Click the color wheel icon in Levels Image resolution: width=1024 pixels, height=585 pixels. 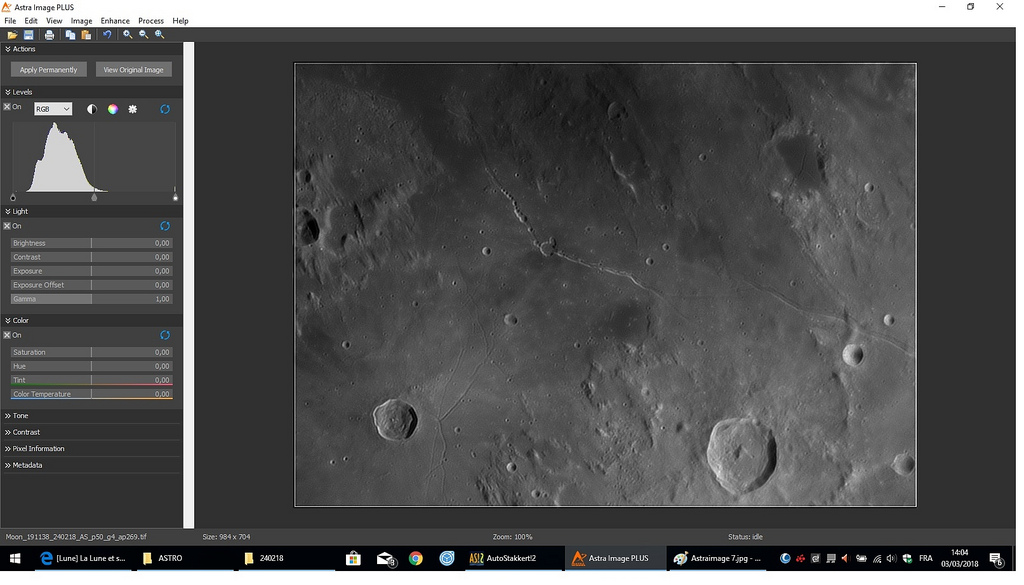(x=113, y=109)
